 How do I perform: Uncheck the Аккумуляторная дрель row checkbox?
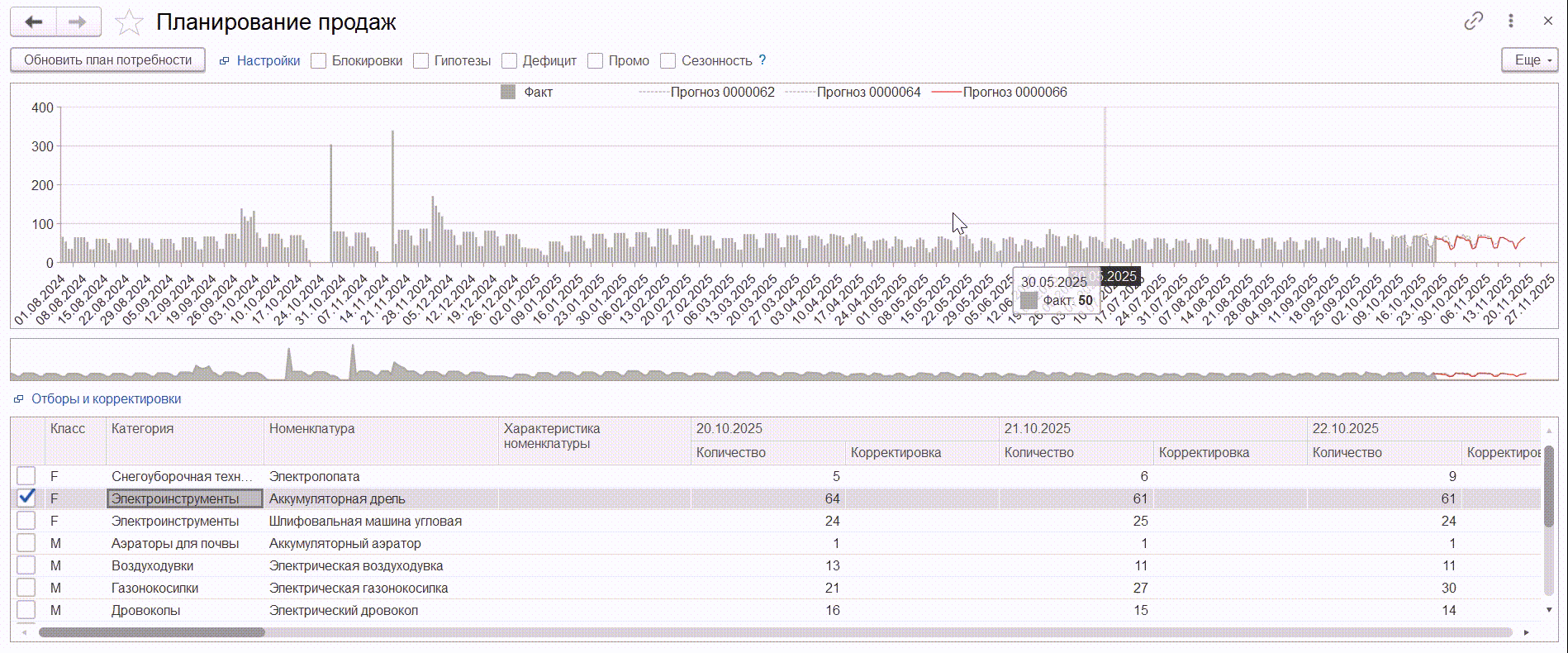[26, 498]
